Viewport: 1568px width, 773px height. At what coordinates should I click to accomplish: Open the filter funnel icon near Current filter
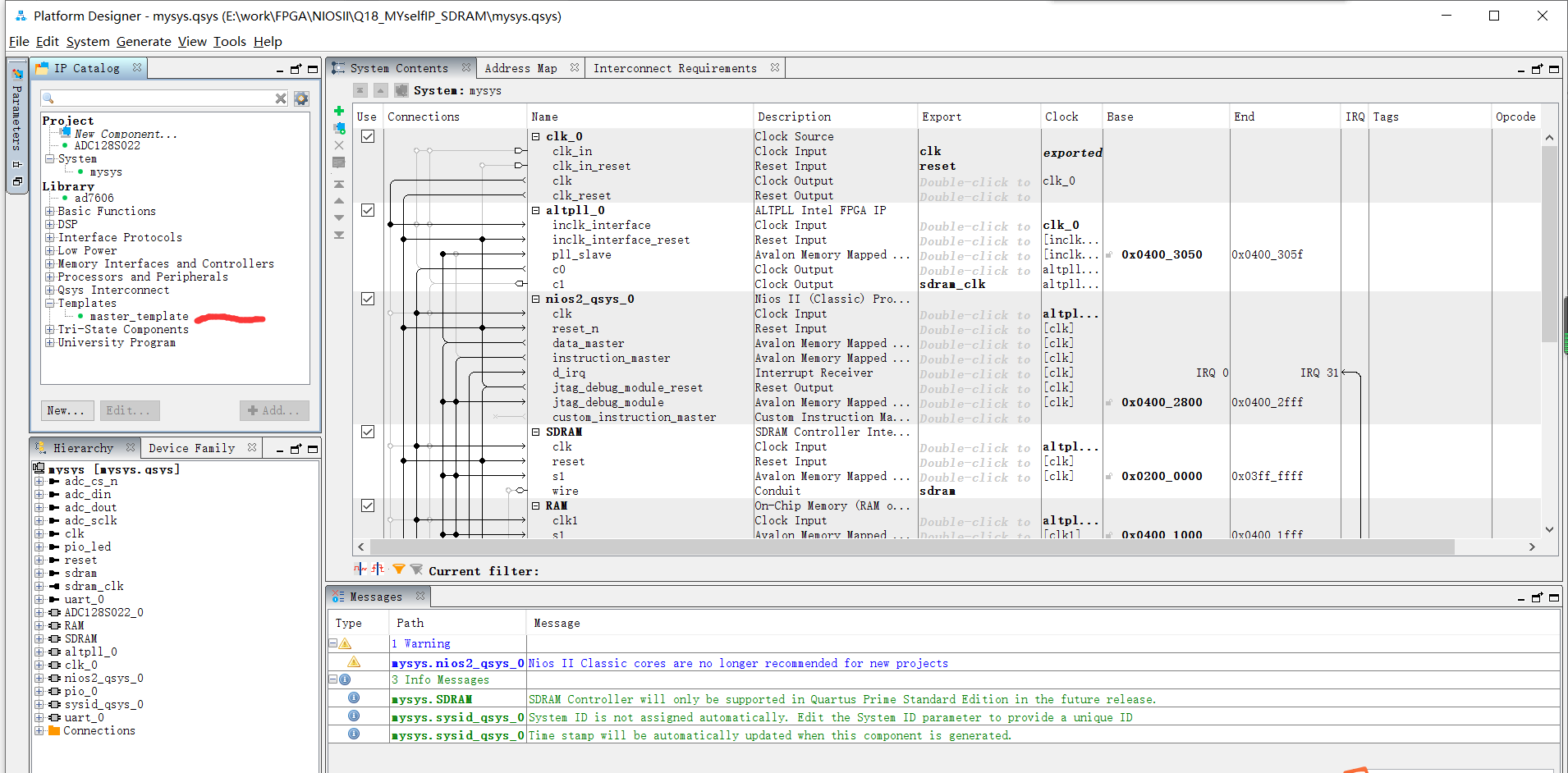pos(399,568)
